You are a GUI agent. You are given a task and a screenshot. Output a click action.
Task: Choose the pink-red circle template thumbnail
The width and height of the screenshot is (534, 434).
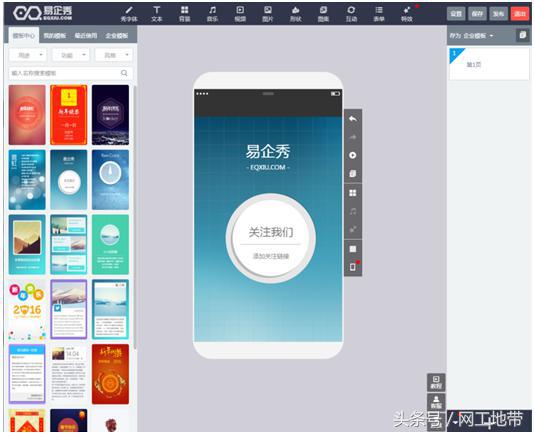click(x=27, y=115)
